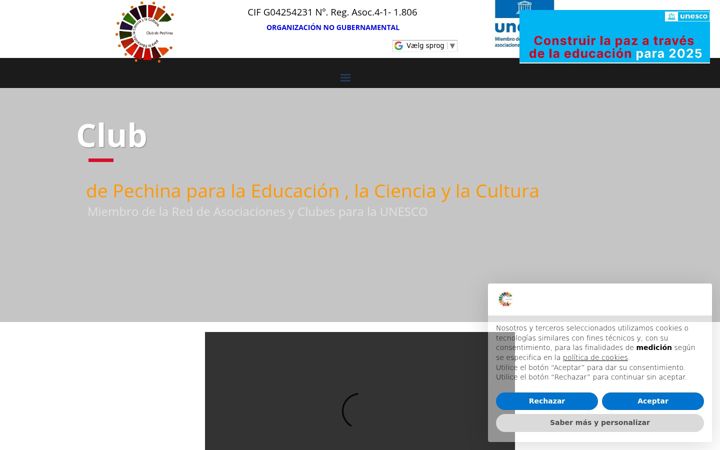
Task: Click the ORGANIZACIÓN NO GUBERNAMENTAL text
Action: point(333,28)
